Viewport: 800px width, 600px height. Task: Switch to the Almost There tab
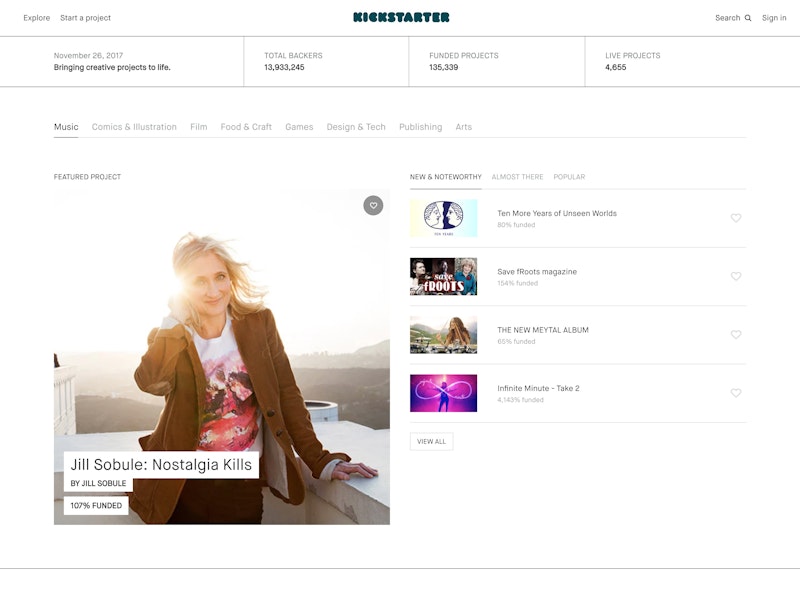coord(517,177)
